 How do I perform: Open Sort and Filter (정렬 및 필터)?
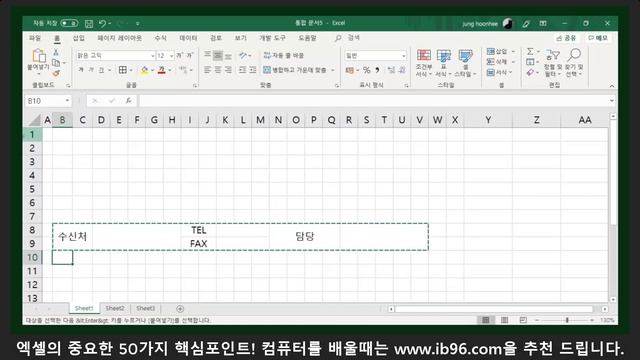coord(553,63)
